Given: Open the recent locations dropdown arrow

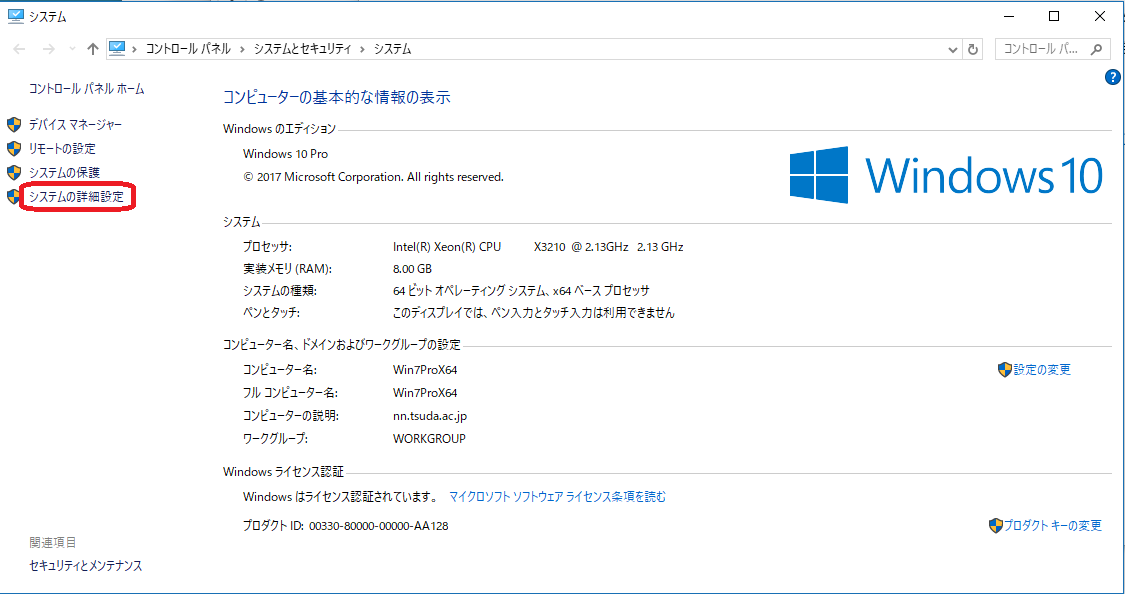Looking at the screenshot, I should point(71,49).
